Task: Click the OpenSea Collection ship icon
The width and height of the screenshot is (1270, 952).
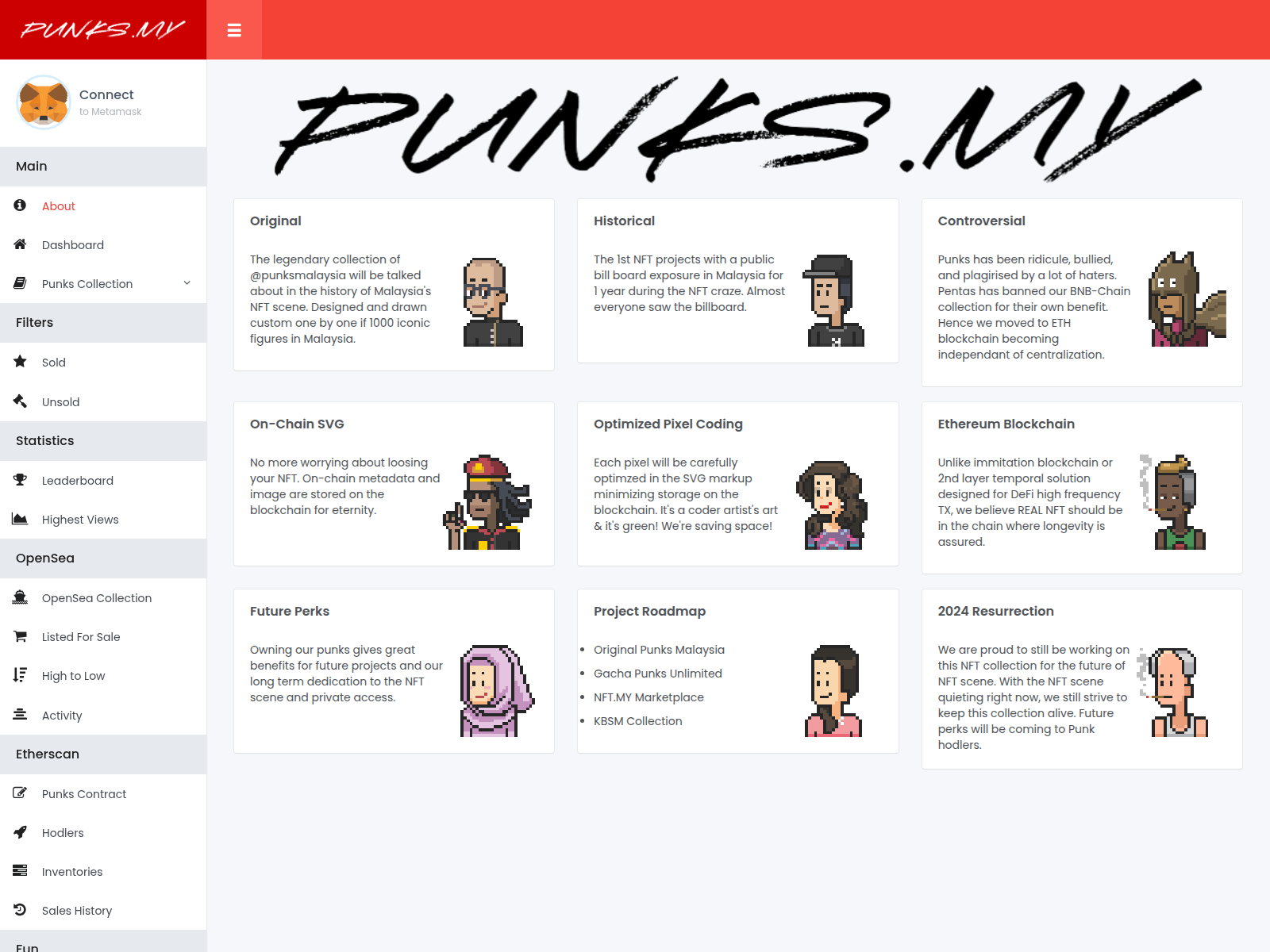Action: (x=20, y=597)
